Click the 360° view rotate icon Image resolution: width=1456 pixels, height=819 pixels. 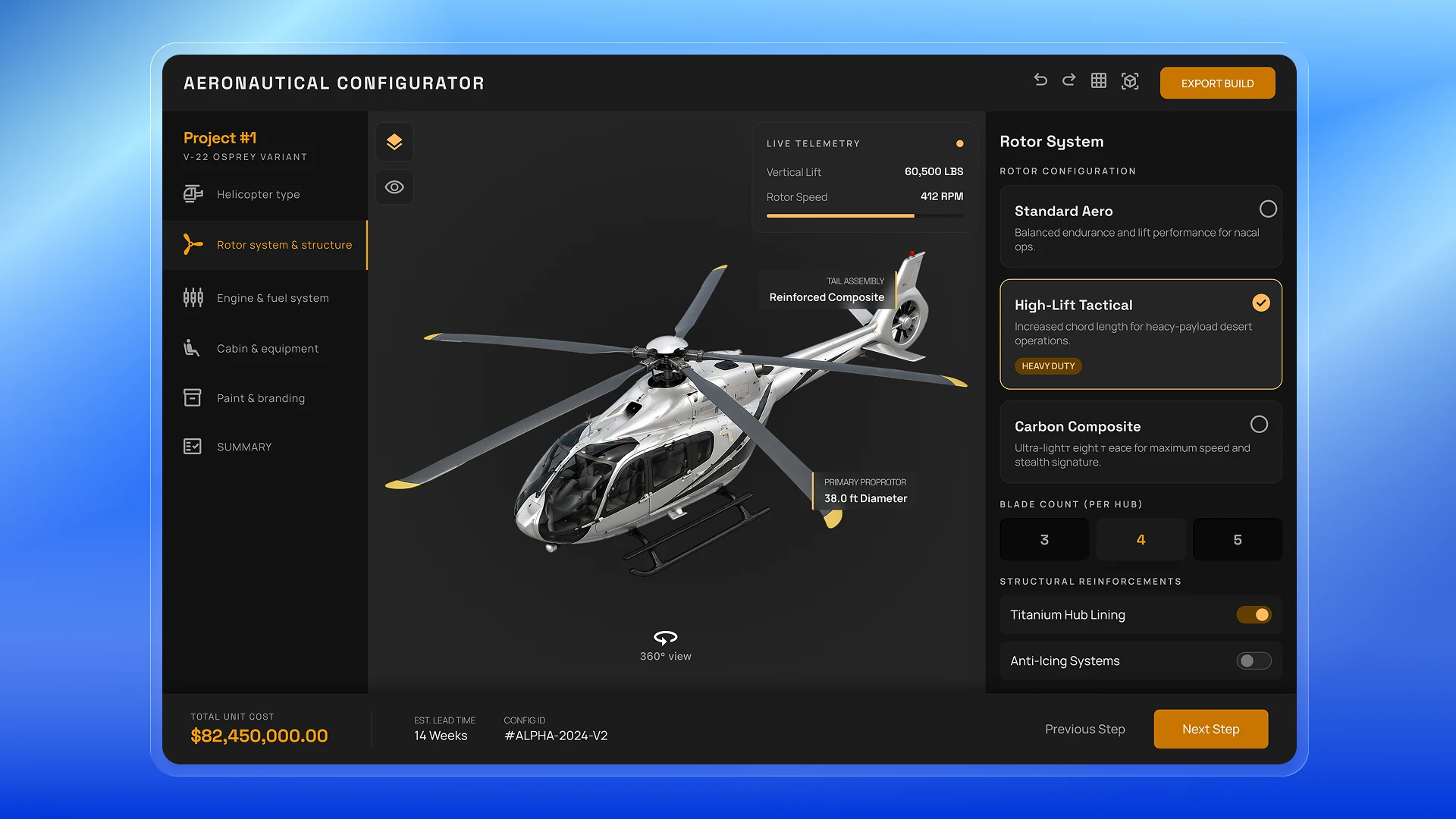pyautogui.click(x=665, y=638)
